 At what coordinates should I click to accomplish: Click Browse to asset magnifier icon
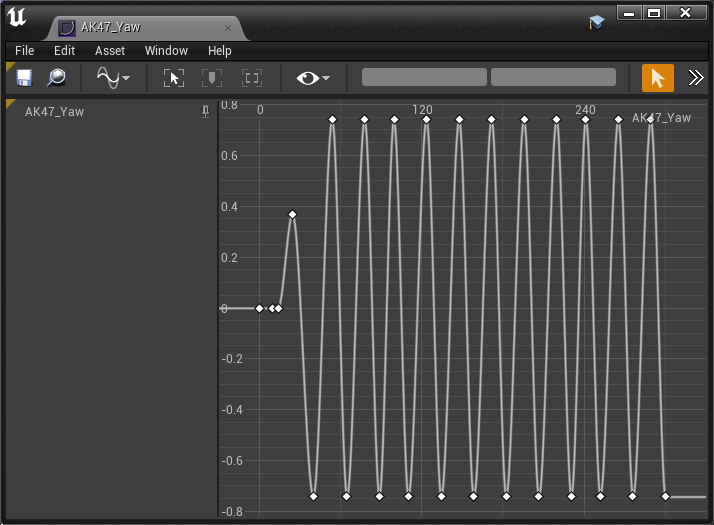pos(56,78)
